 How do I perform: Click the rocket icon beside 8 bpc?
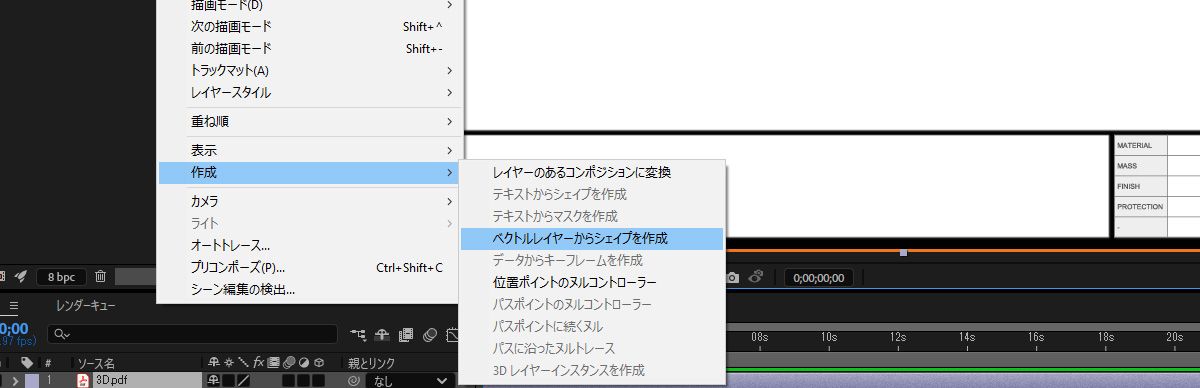(x=21, y=276)
